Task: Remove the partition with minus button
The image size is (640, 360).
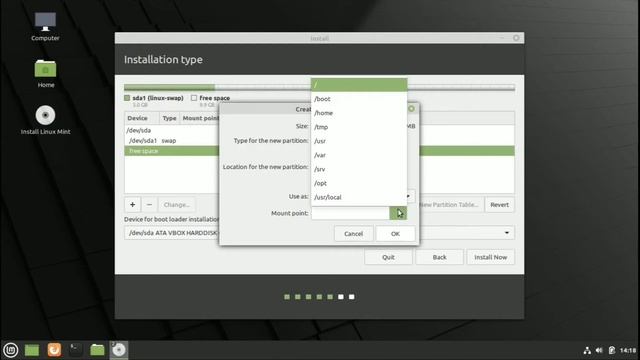Action: (149, 204)
